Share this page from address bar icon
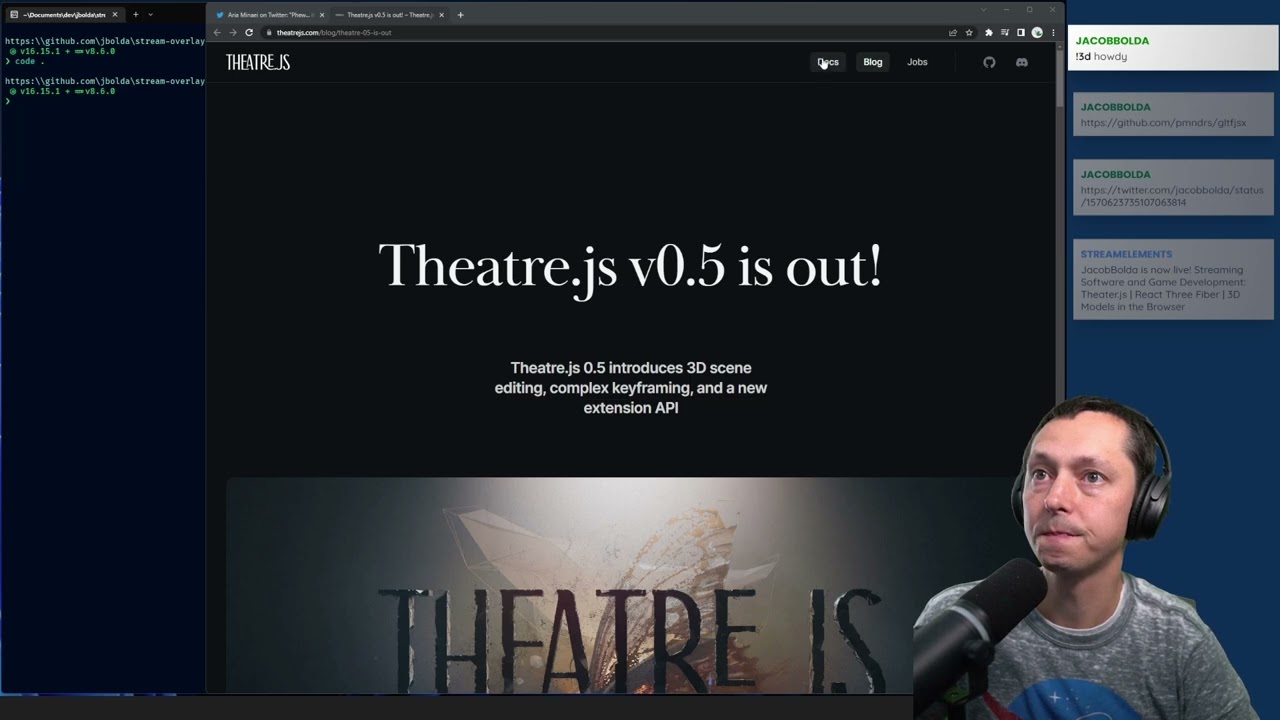Viewport: 1280px width, 720px height. click(x=953, y=32)
